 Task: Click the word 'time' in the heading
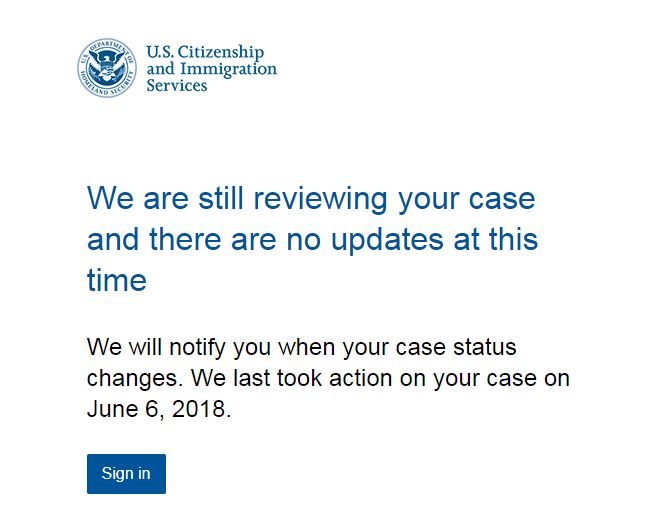click(x=117, y=280)
